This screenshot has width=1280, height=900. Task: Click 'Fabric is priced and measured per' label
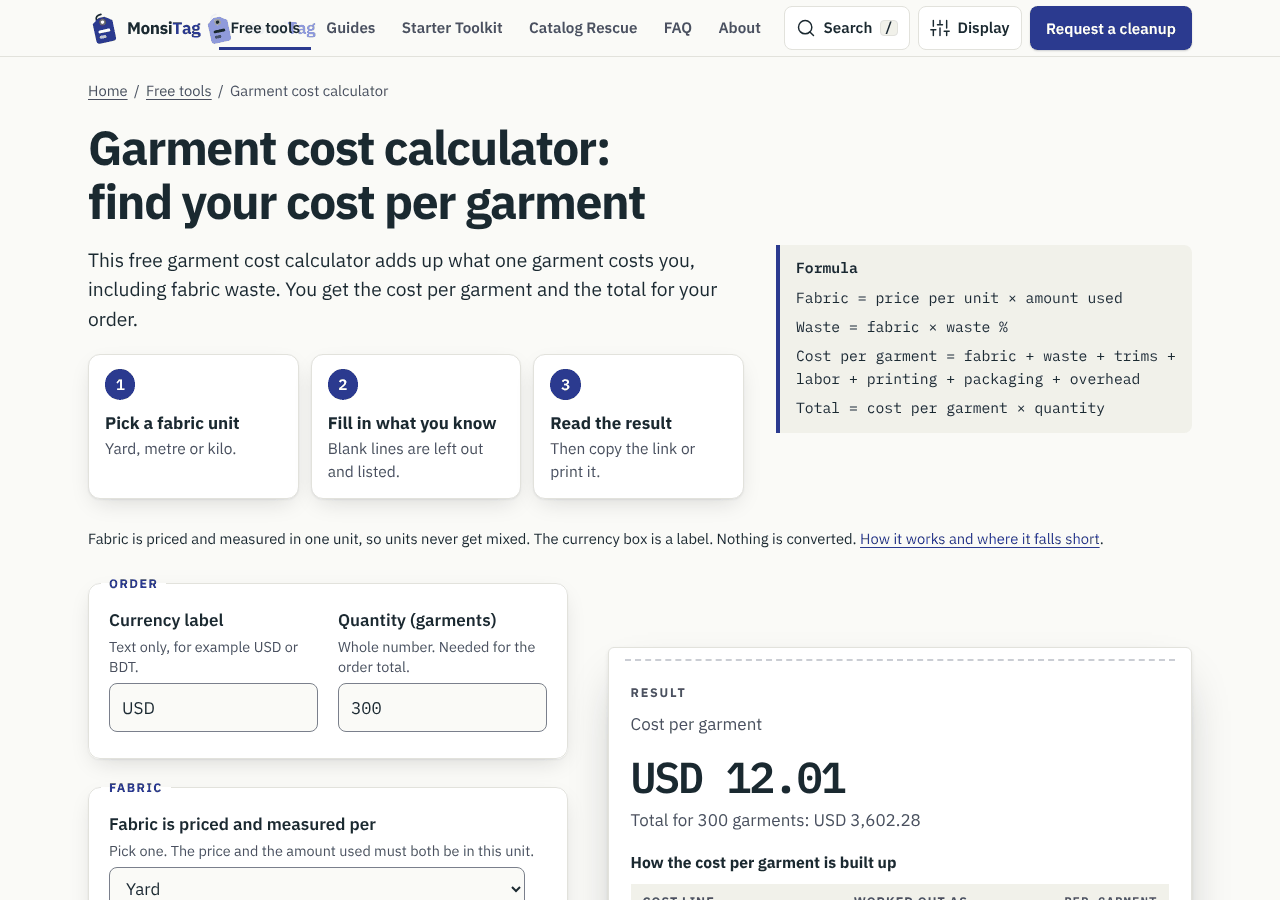pos(242,824)
